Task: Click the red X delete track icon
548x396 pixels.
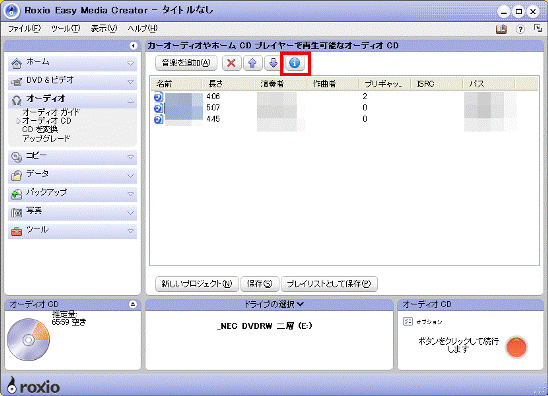Action: tap(231, 63)
